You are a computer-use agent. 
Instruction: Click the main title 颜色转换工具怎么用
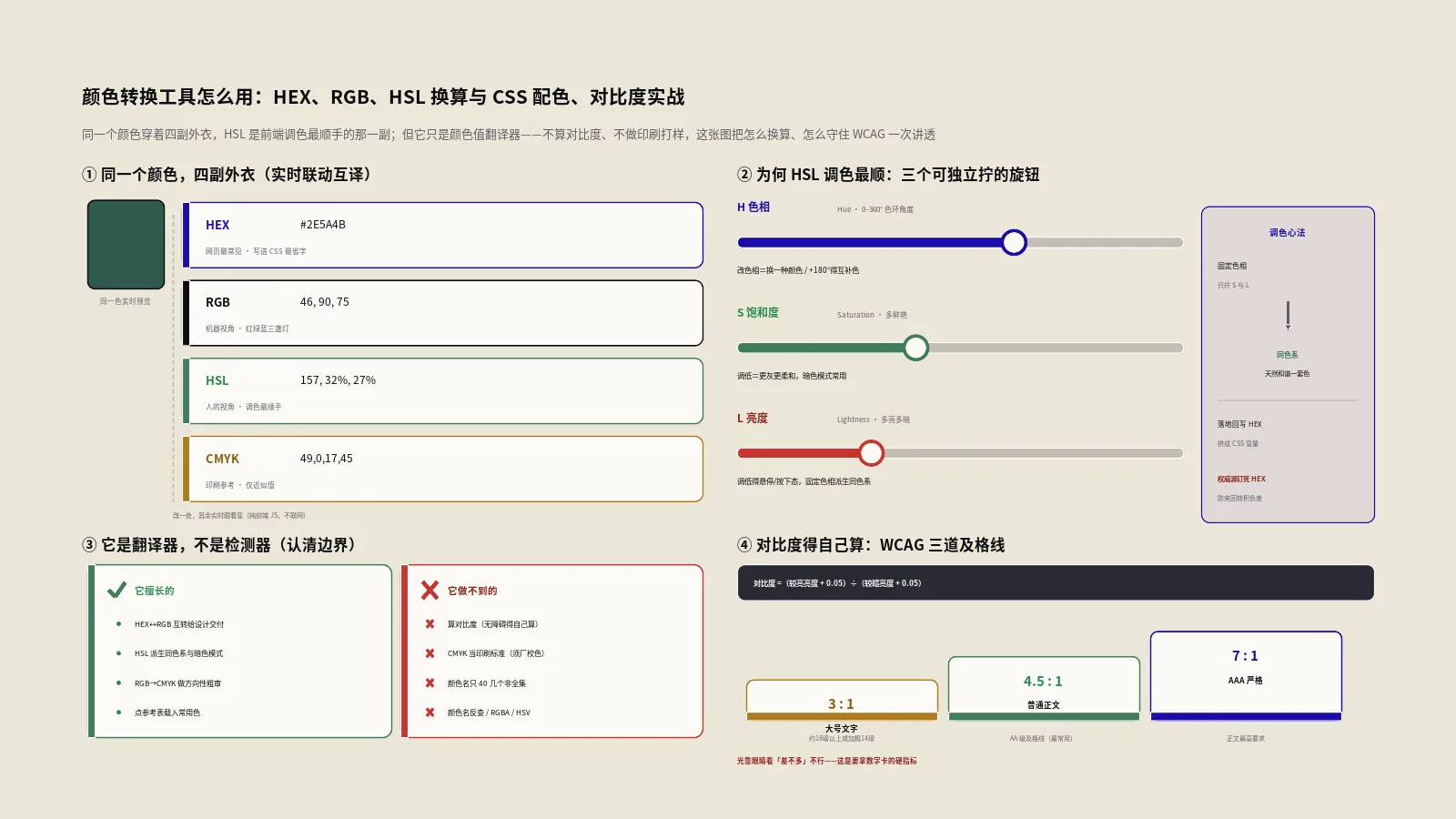click(x=383, y=97)
